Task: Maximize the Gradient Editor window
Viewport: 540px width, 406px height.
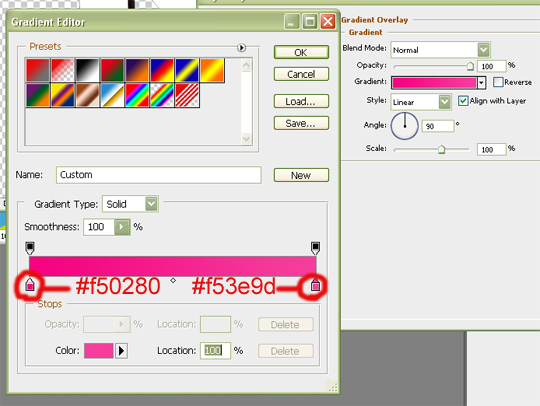Action: pos(310,22)
